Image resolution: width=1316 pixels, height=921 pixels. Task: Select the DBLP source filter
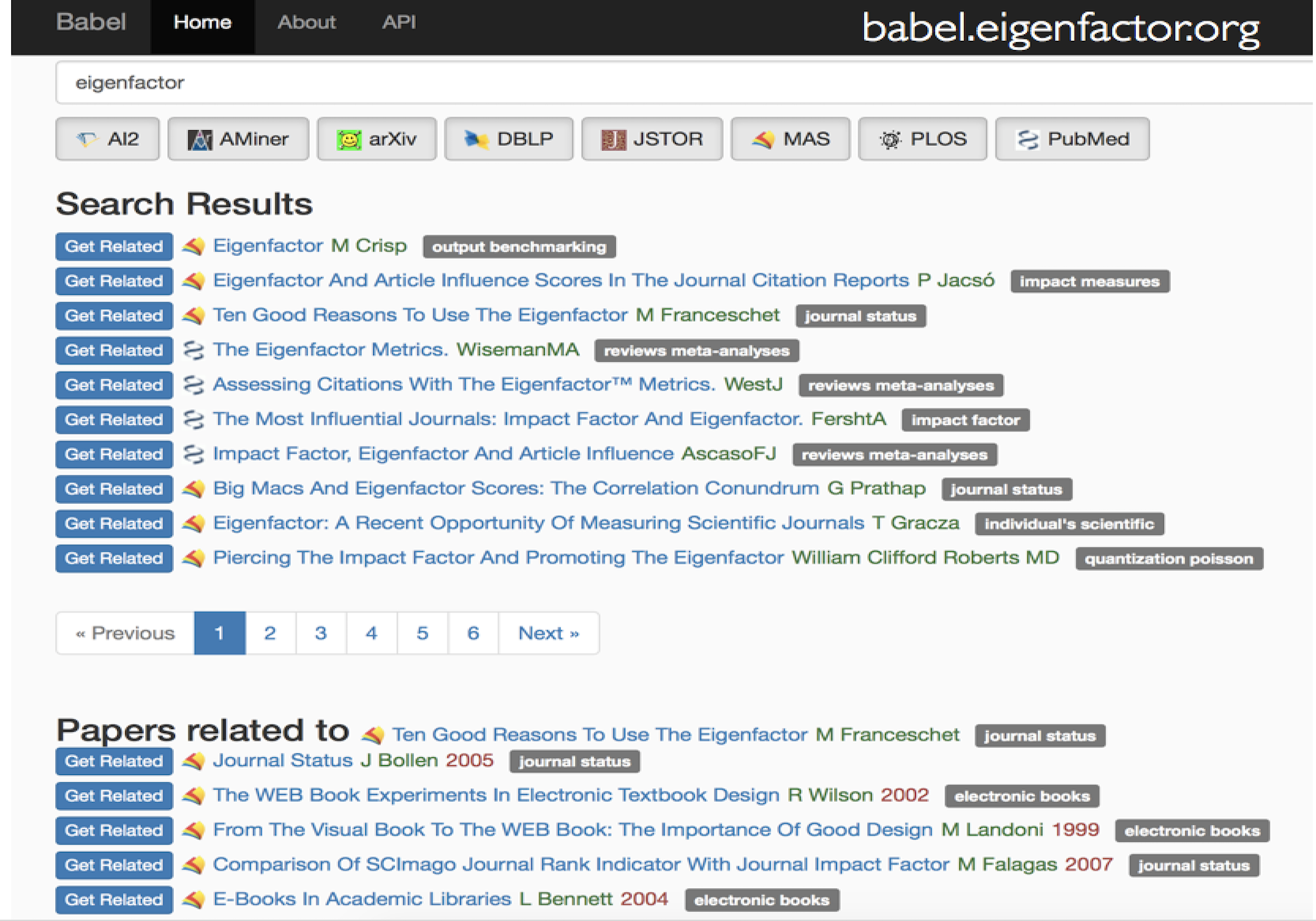pos(509,139)
